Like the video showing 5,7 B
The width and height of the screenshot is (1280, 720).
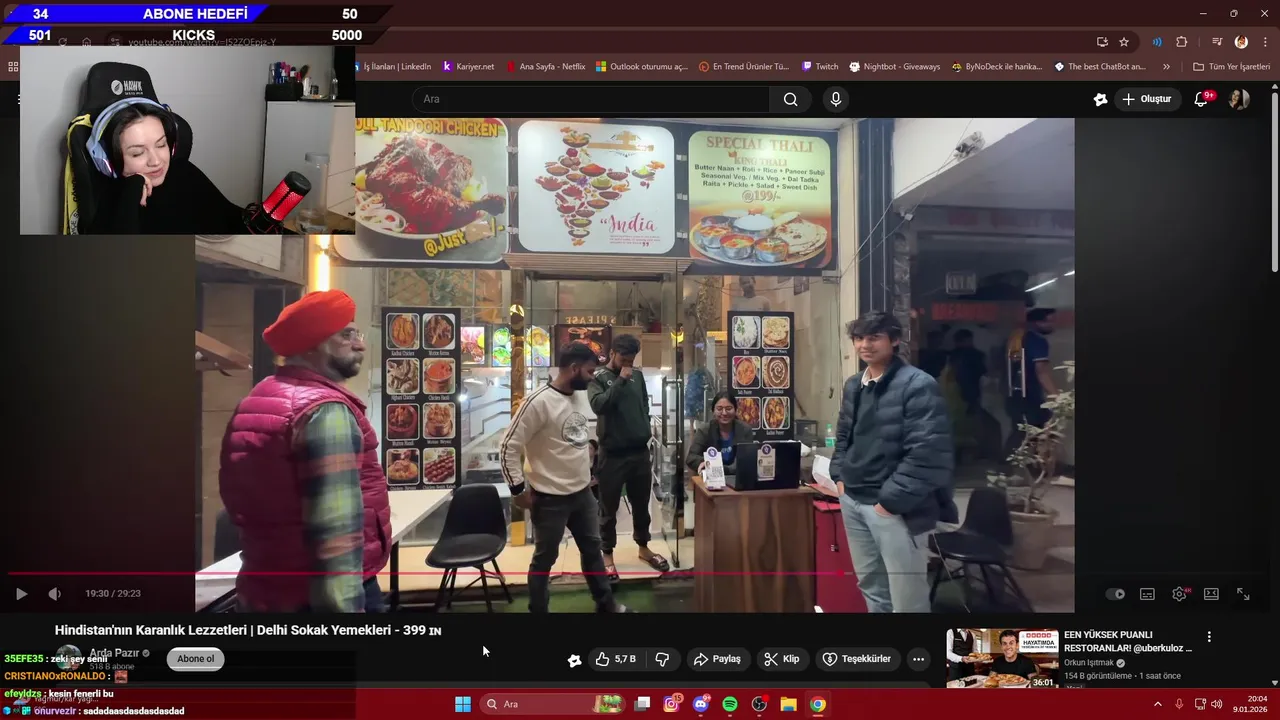pos(615,659)
